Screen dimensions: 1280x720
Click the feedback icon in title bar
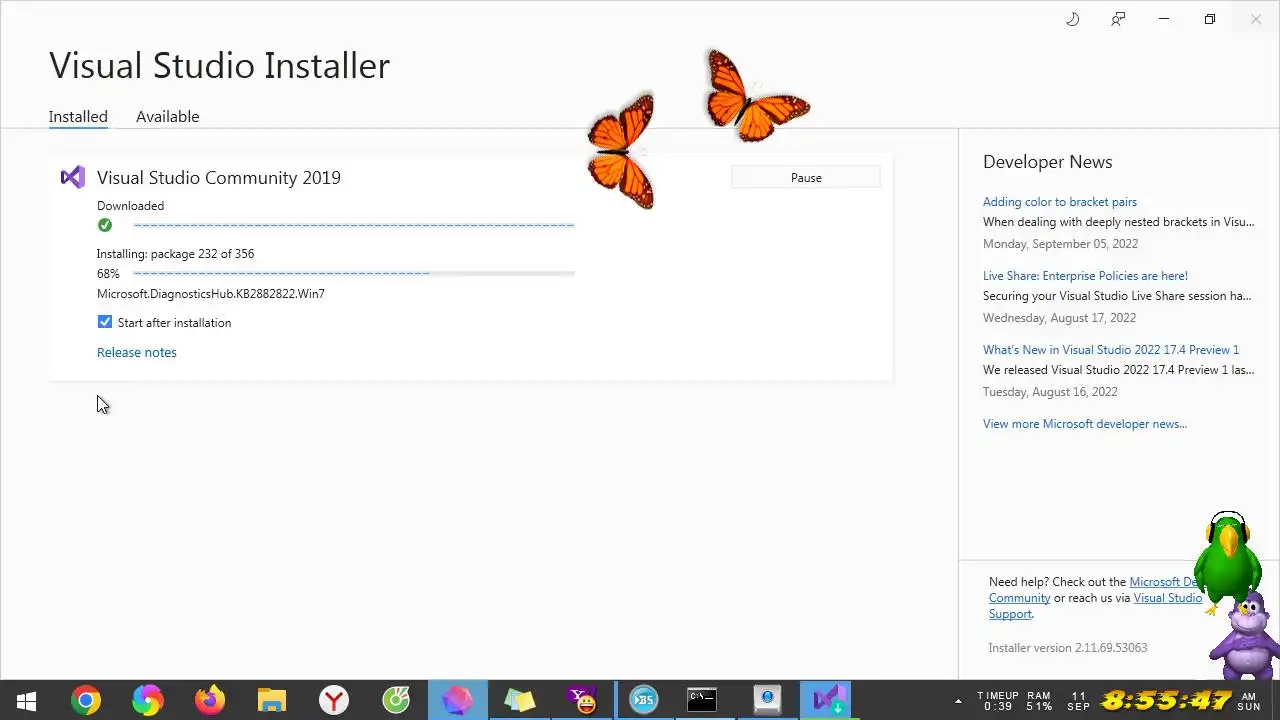pos(1118,19)
